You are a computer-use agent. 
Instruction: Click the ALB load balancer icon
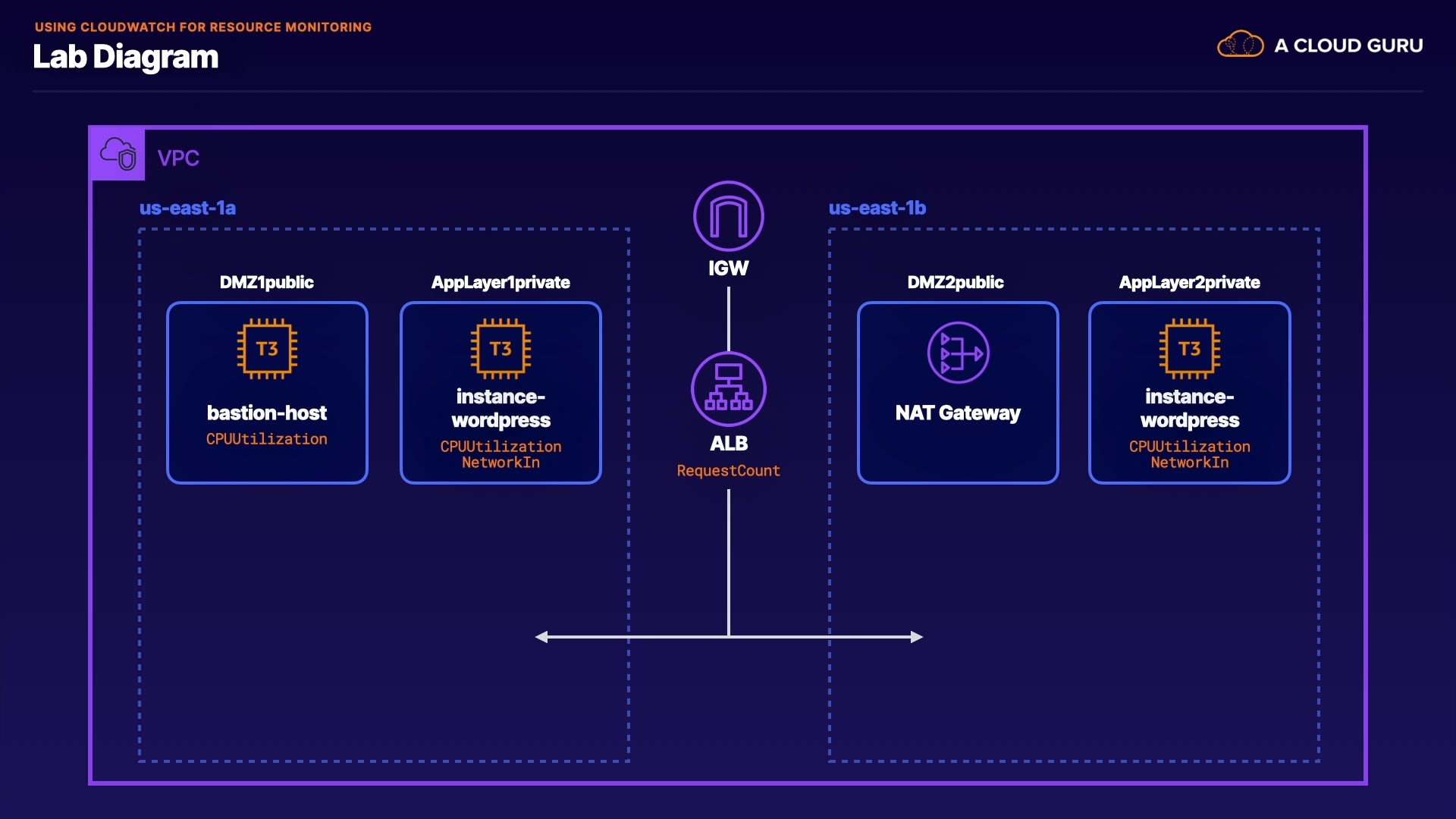pyautogui.click(x=728, y=389)
